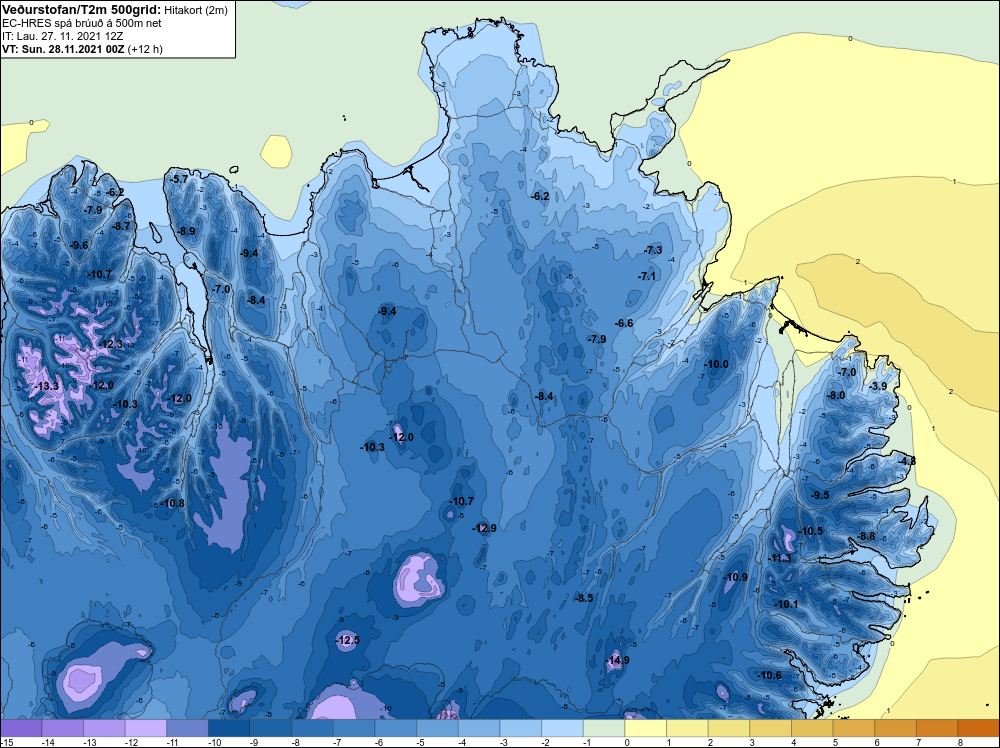Click the -6.6 temperature value
This screenshot has width=1000, height=748.
coord(625,323)
